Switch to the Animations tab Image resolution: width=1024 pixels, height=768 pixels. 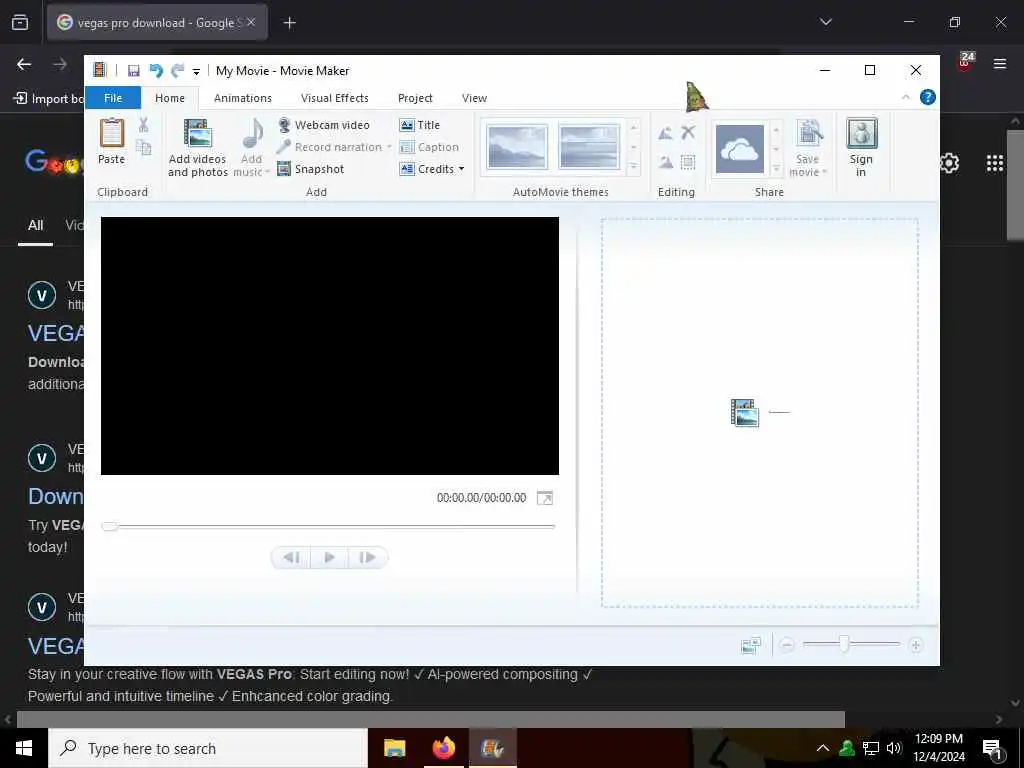243,98
